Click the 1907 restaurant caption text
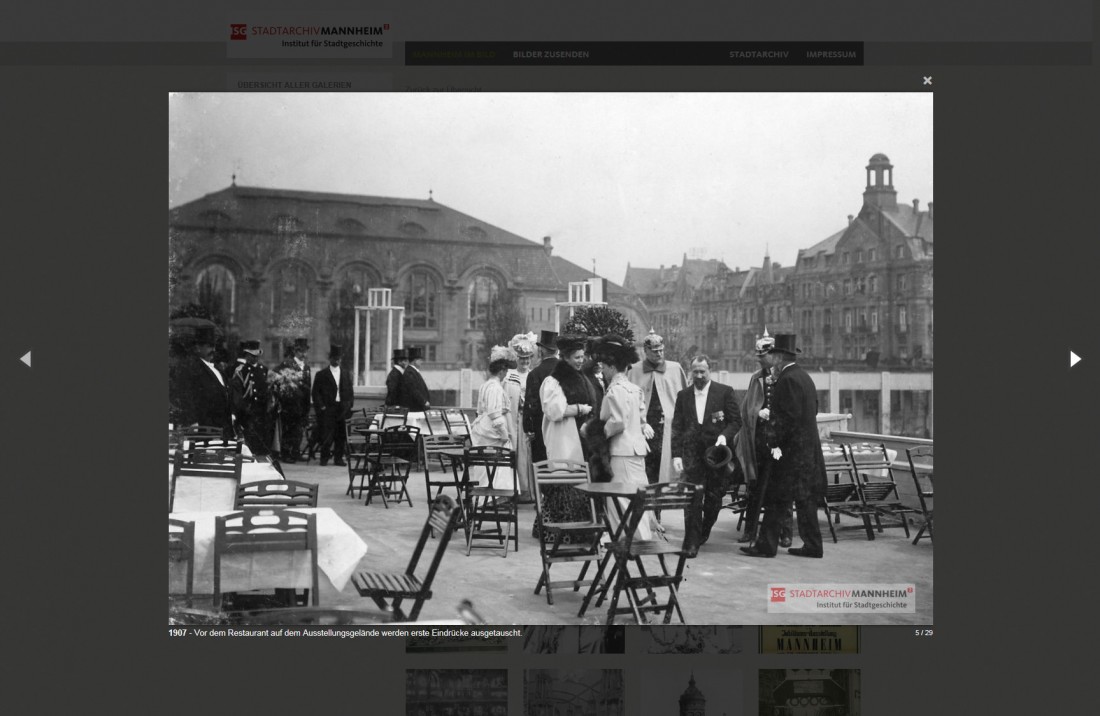The image size is (1100, 716). pyautogui.click(x=345, y=633)
